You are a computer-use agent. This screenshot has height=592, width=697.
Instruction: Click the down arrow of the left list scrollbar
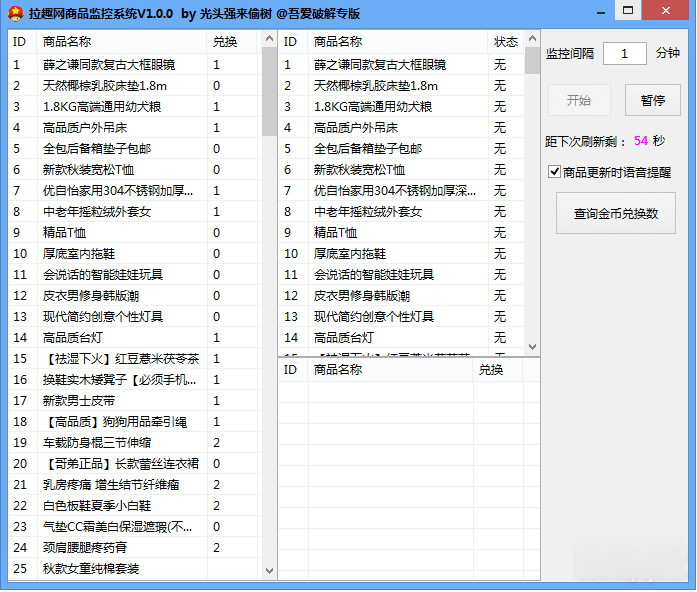pos(268,570)
